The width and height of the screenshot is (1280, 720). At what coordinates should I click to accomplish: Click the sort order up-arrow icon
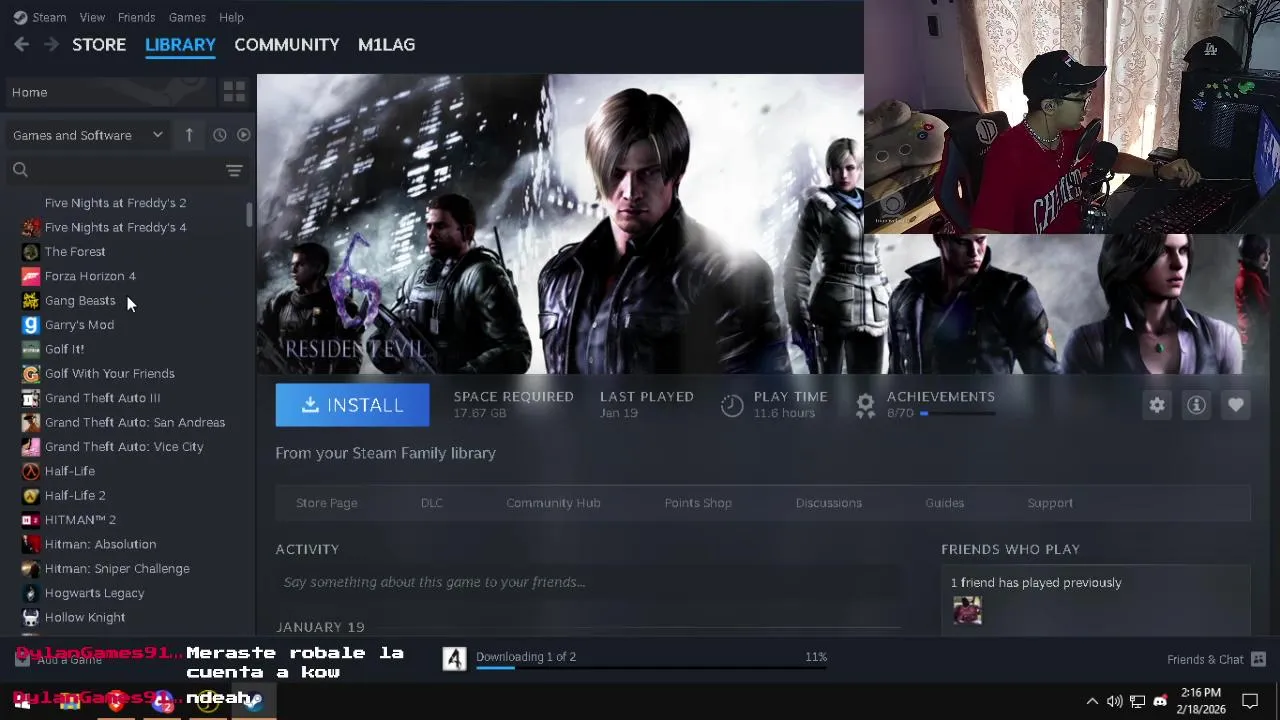[189, 135]
